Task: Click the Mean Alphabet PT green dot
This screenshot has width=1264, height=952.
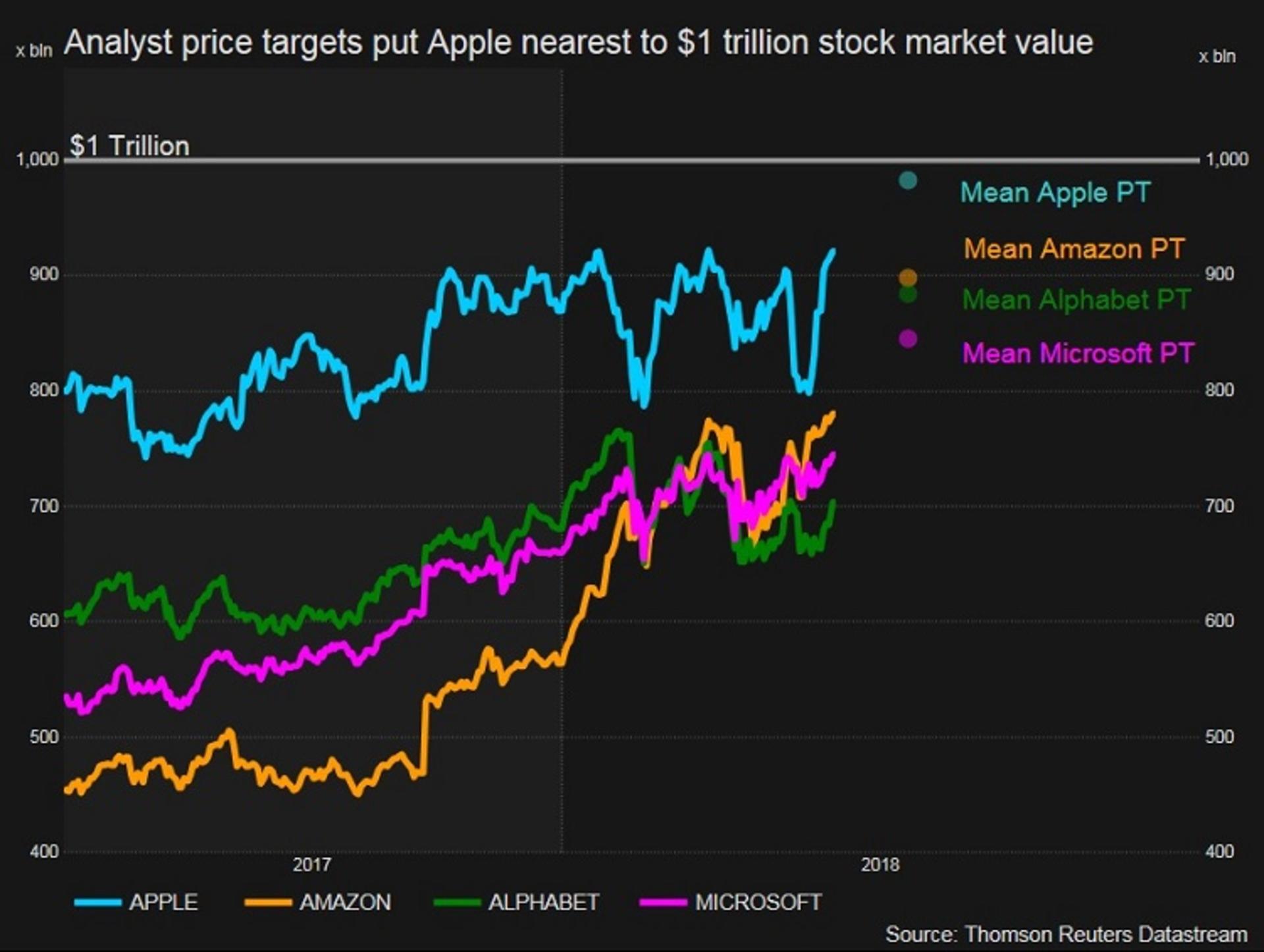Action: 908,294
